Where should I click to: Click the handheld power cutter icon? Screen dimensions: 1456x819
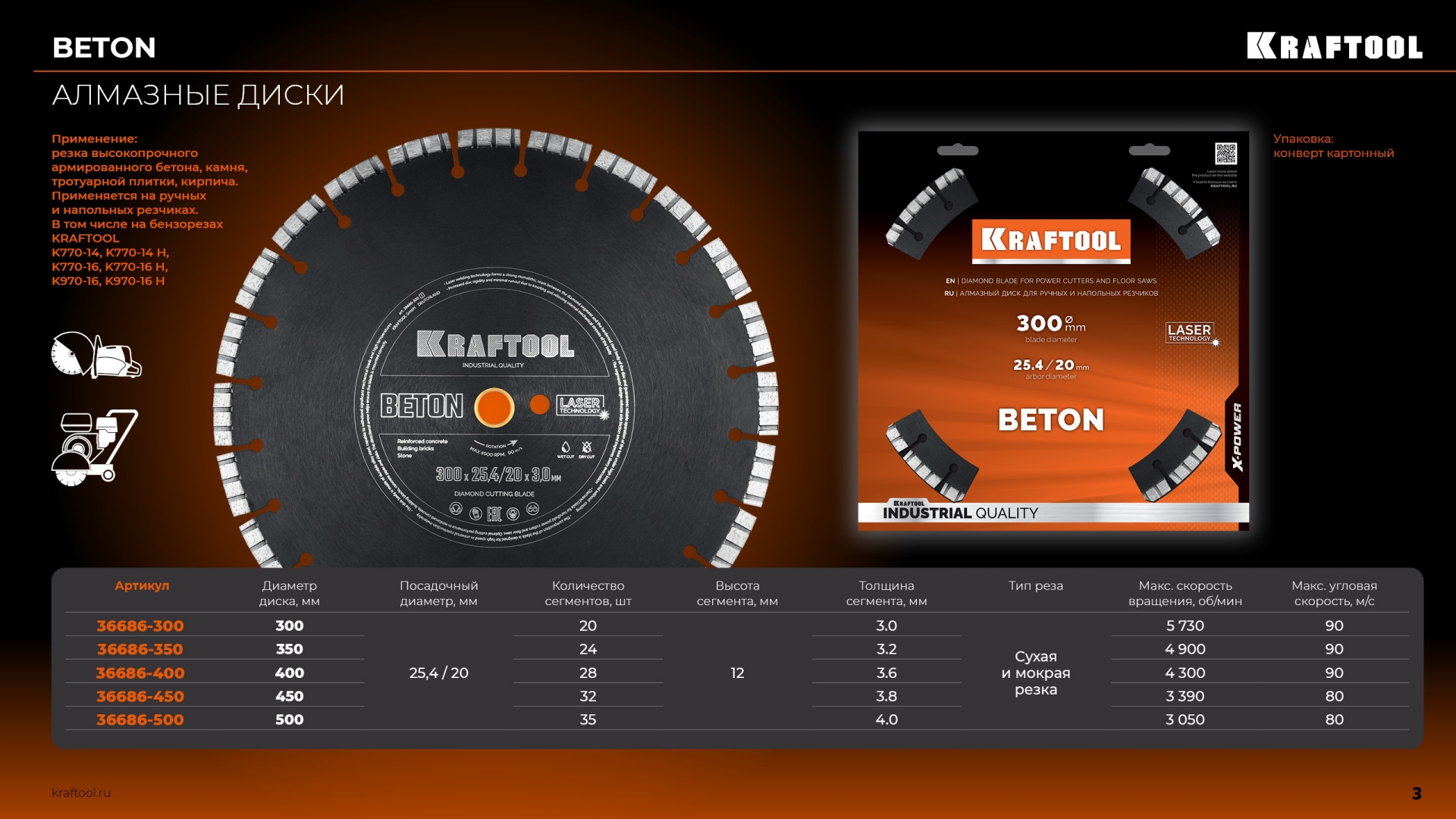tap(96, 355)
